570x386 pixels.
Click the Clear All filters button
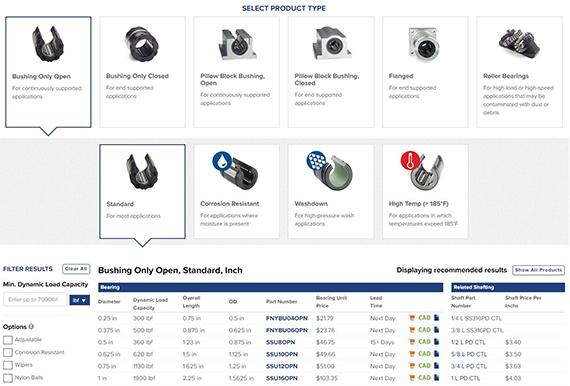point(76,269)
